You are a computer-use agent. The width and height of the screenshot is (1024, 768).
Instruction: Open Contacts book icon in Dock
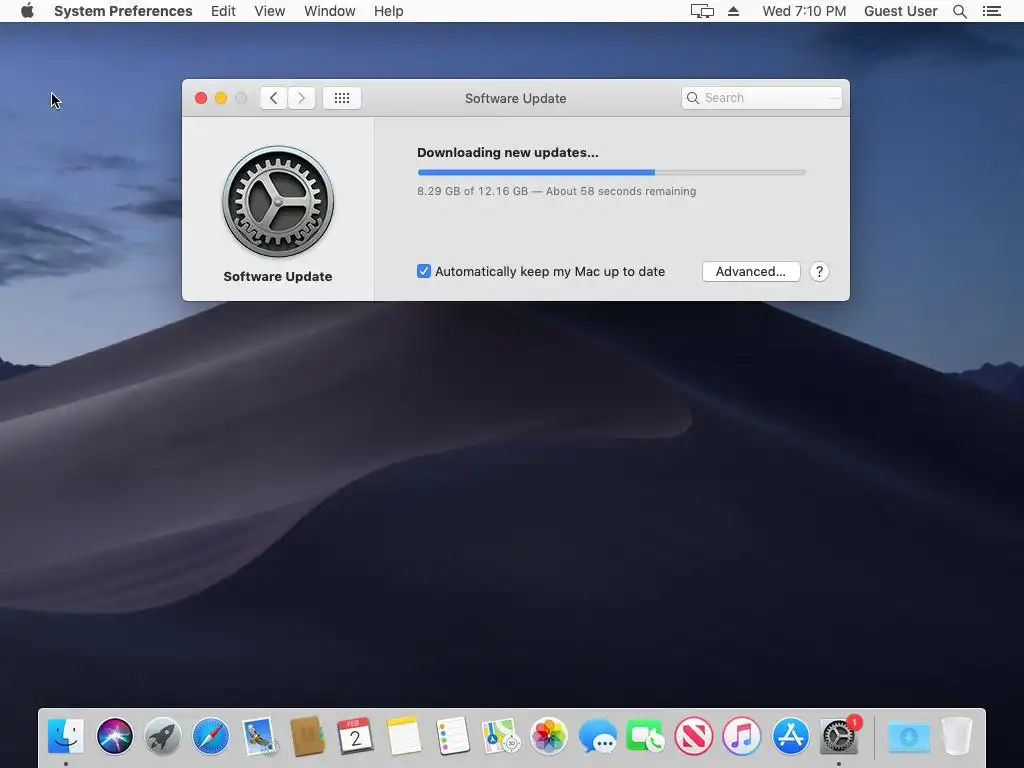click(307, 736)
